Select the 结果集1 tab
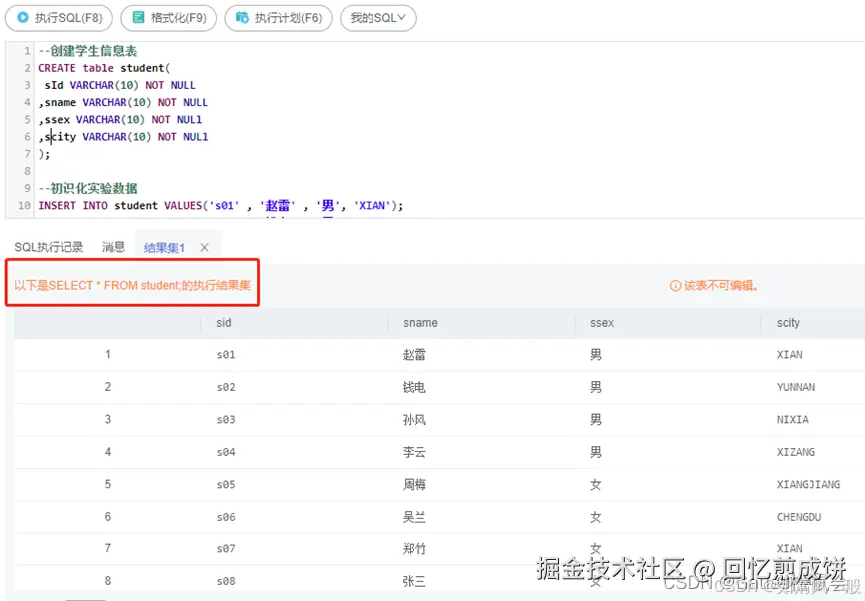The width and height of the screenshot is (865, 601). click(164, 248)
